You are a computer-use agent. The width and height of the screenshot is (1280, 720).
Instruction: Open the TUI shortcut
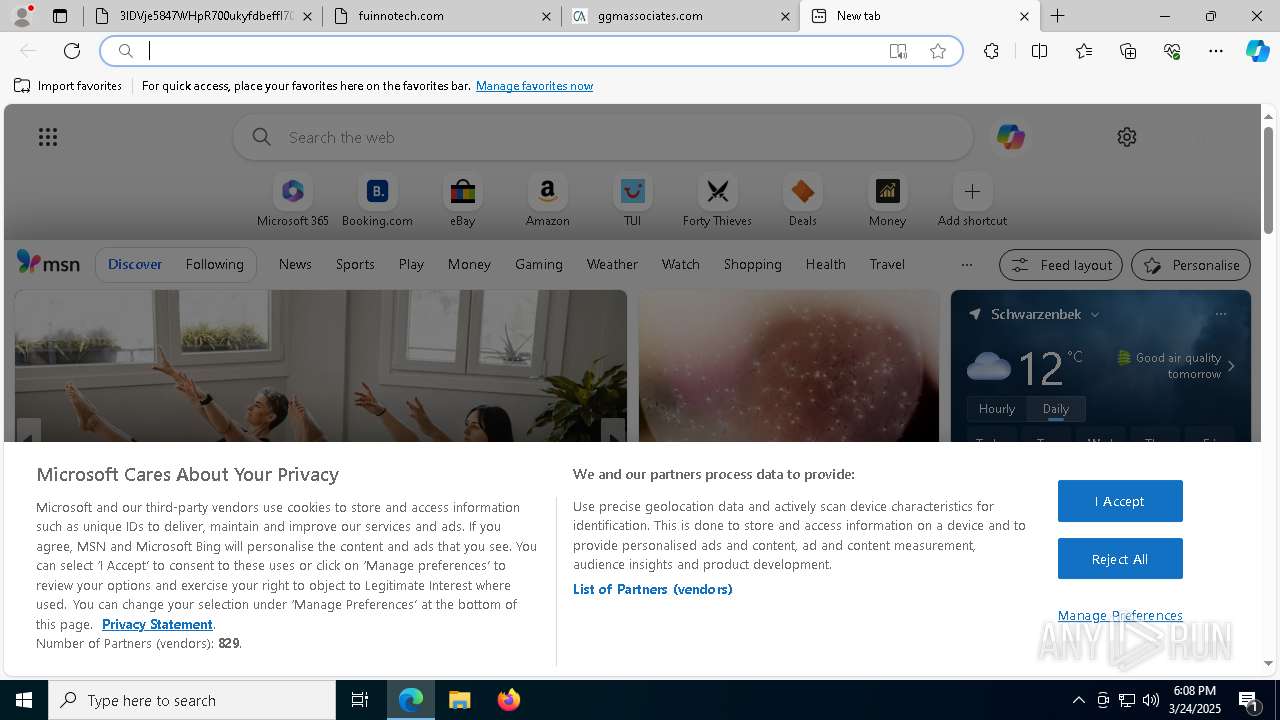[632, 201]
